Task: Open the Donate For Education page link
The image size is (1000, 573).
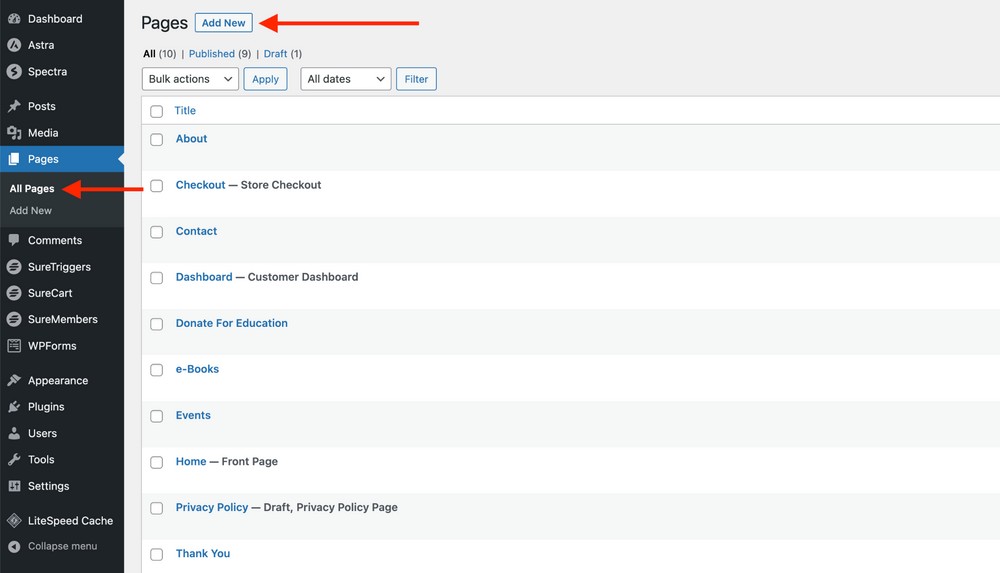Action: 231,323
